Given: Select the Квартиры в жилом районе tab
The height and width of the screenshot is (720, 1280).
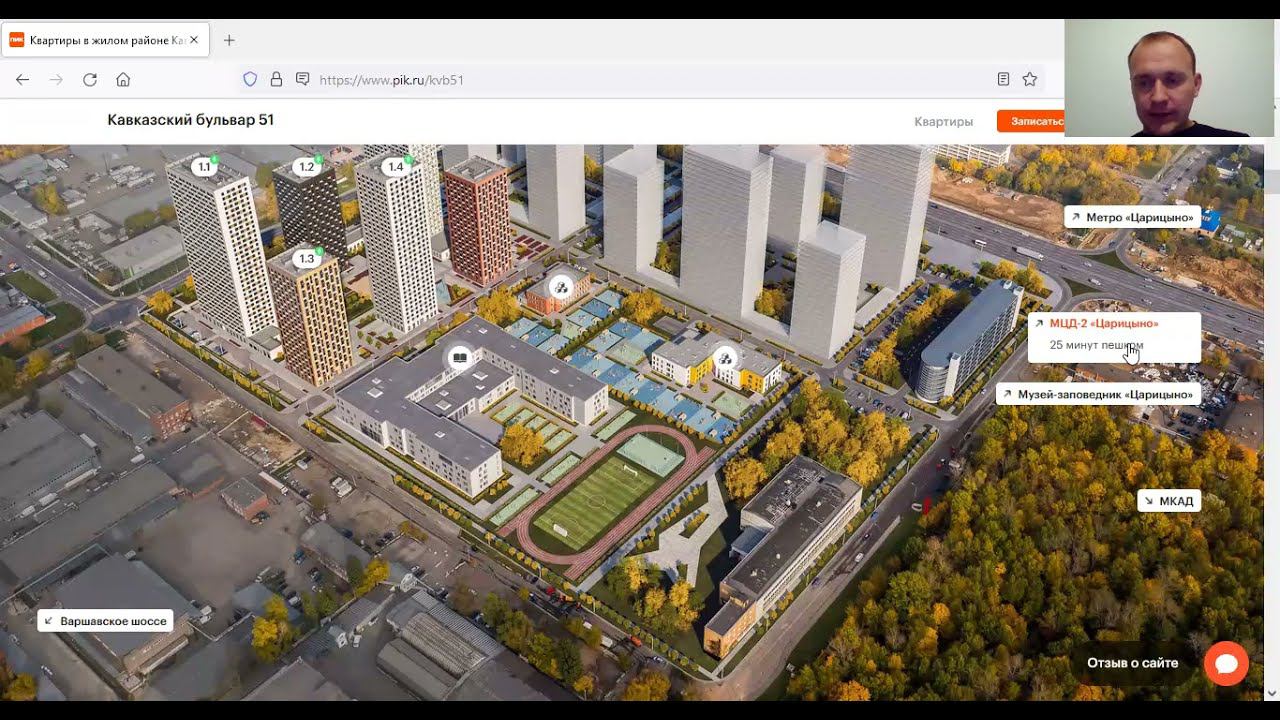Looking at the screenshot, I should (x=105, y=40).
